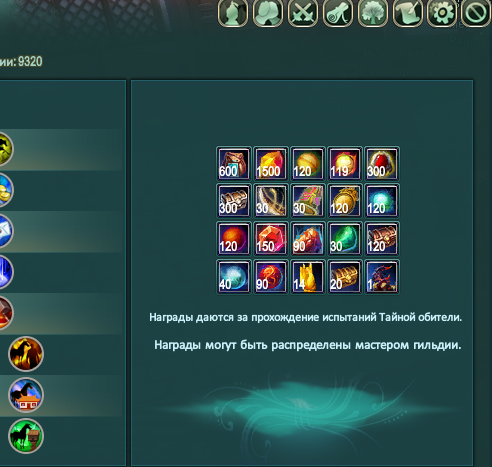
Task: Open the tree toolbar icon
Action: (372, 13)
